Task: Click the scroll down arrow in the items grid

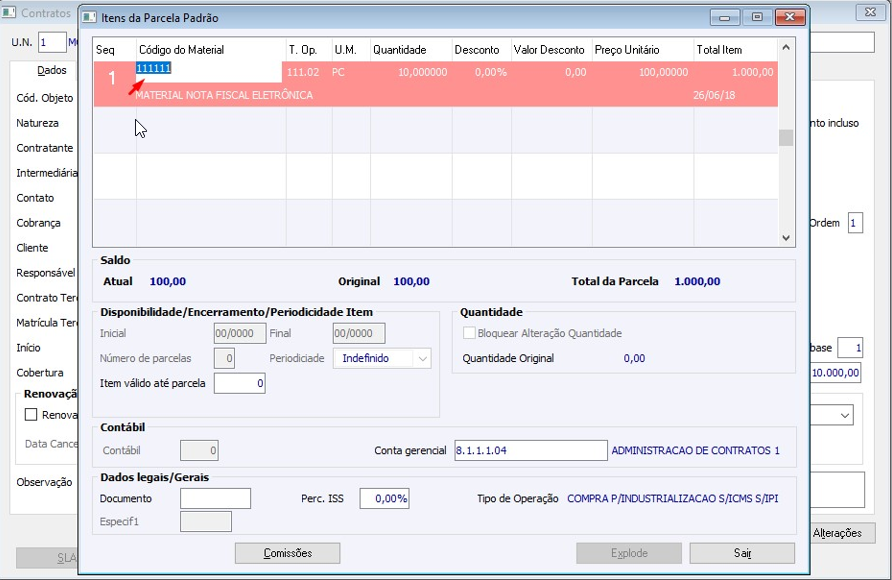Action: [786, 238]
